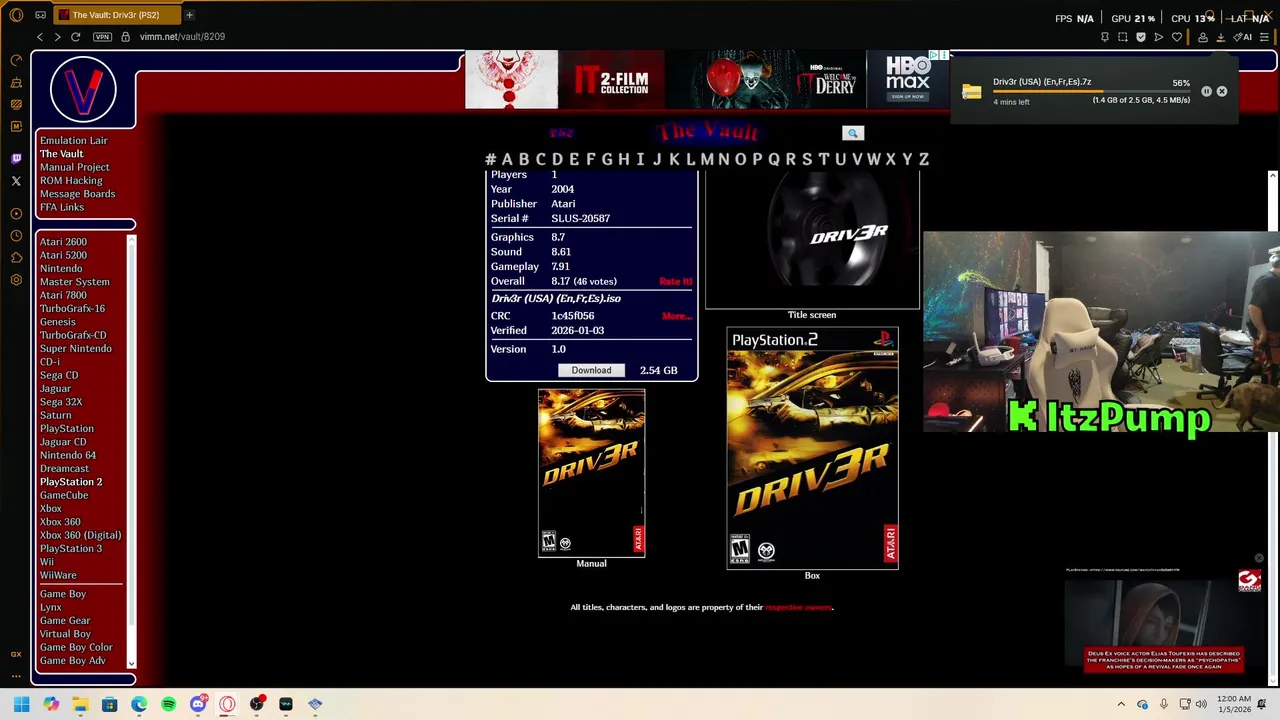Click page scrollbar up arrow
Screen dimensions: 1280x720
[x=1272, y=176]
